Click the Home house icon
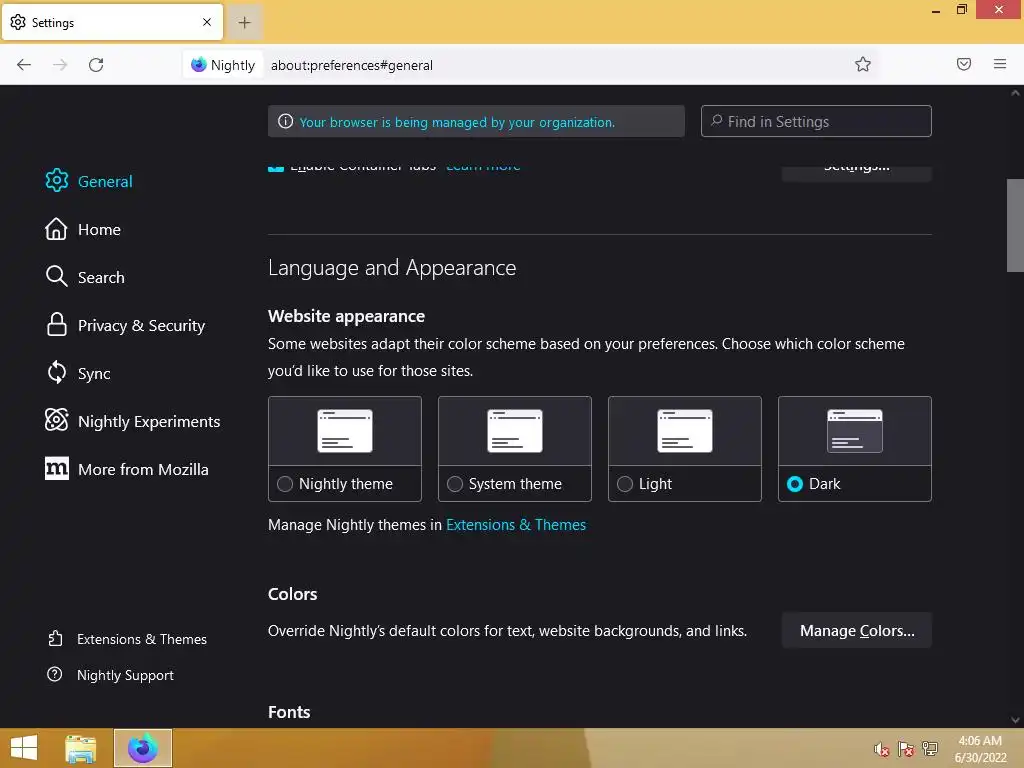This screenshot has width=1024, height=768. (56, 229)
